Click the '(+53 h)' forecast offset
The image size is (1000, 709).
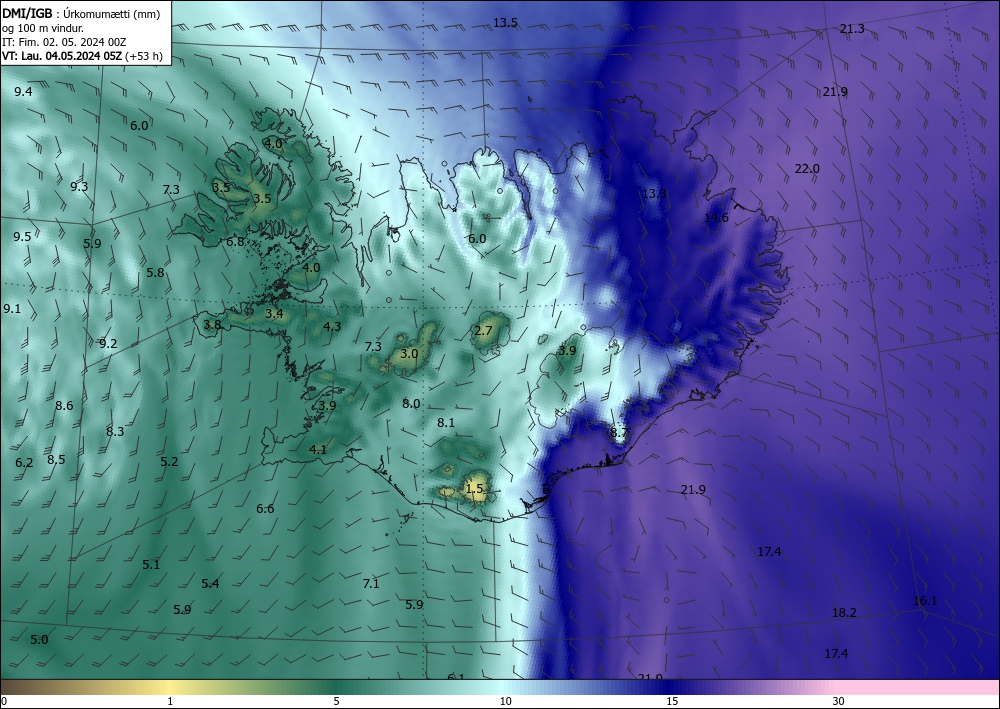click(x=144, y=56)
